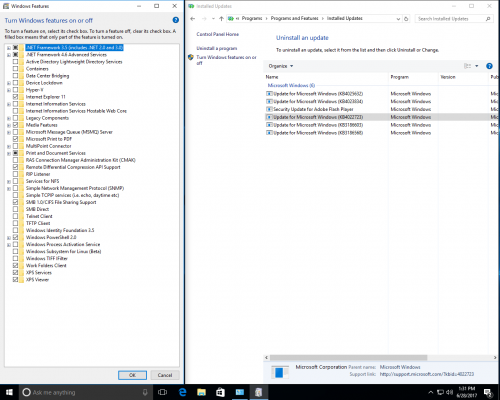Screen dimensions: 500x400
Task: Open help in the Windows Features dialog
Action: click(176, 20)
